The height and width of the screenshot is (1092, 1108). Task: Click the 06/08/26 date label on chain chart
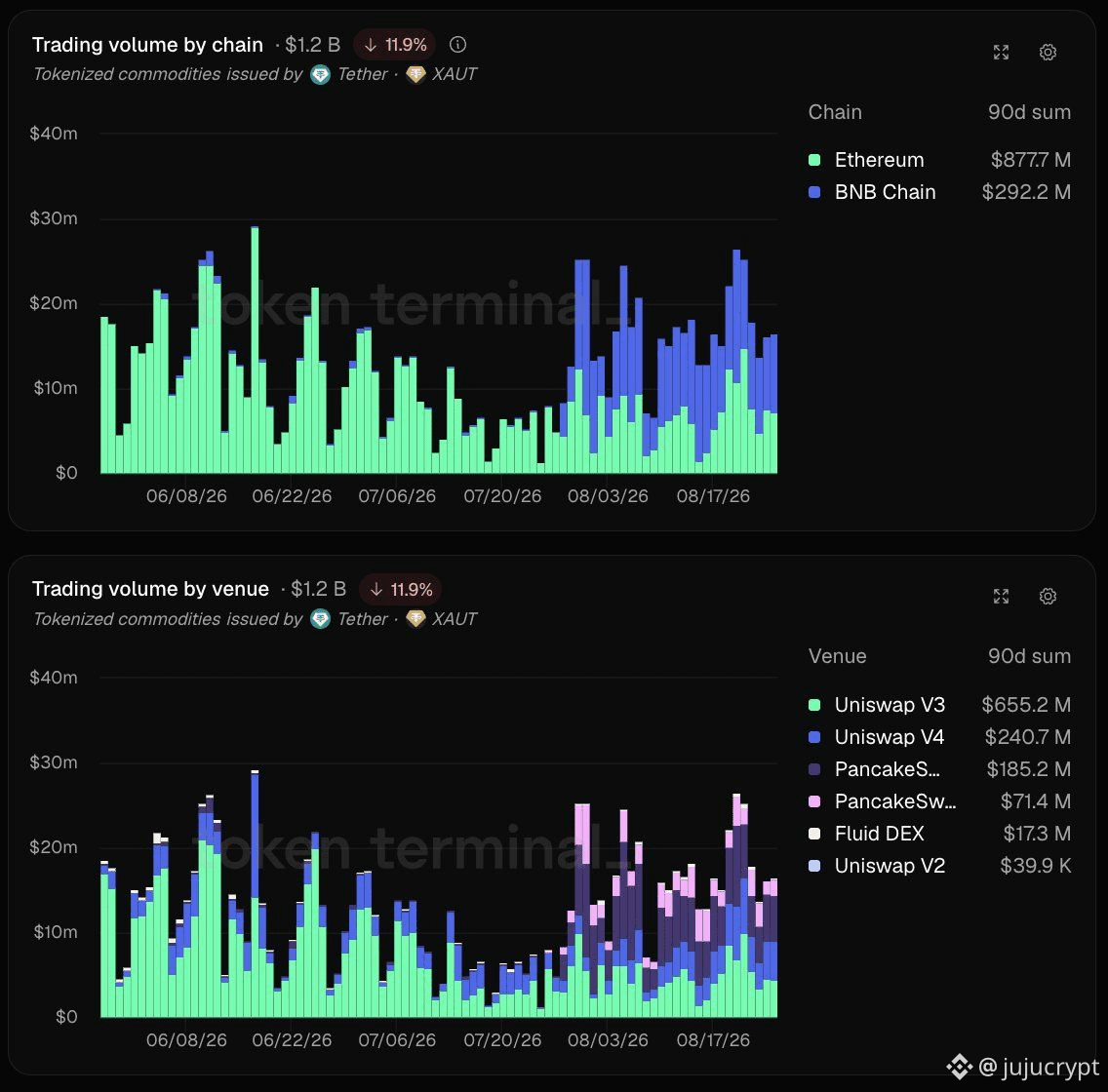coord(186,496)
